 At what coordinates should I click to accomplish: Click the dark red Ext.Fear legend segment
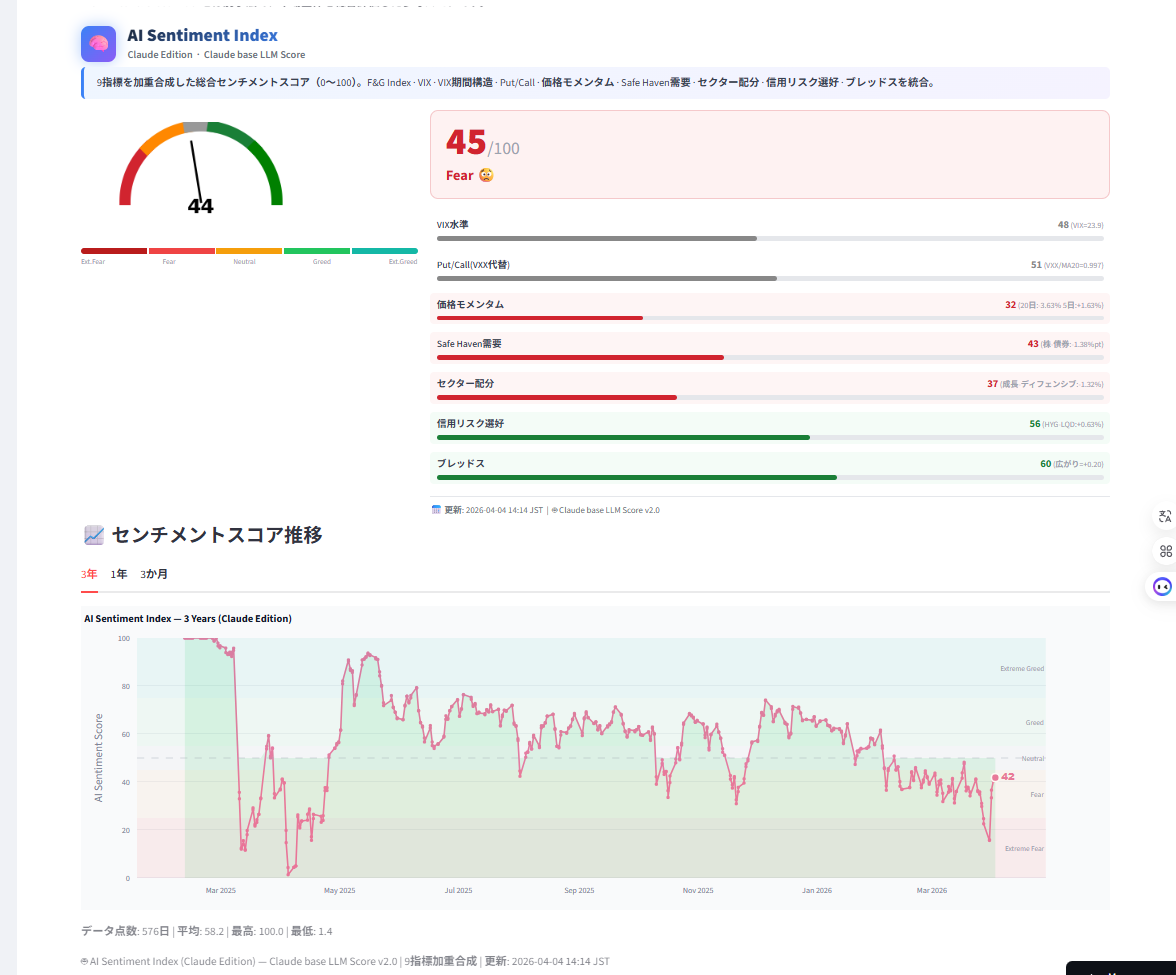point(114,251)
